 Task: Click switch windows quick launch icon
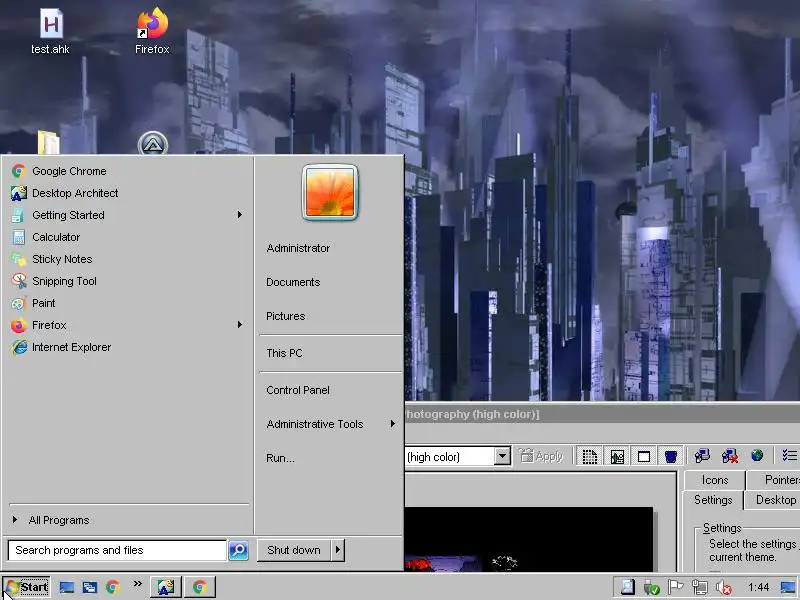click(90, 587)
